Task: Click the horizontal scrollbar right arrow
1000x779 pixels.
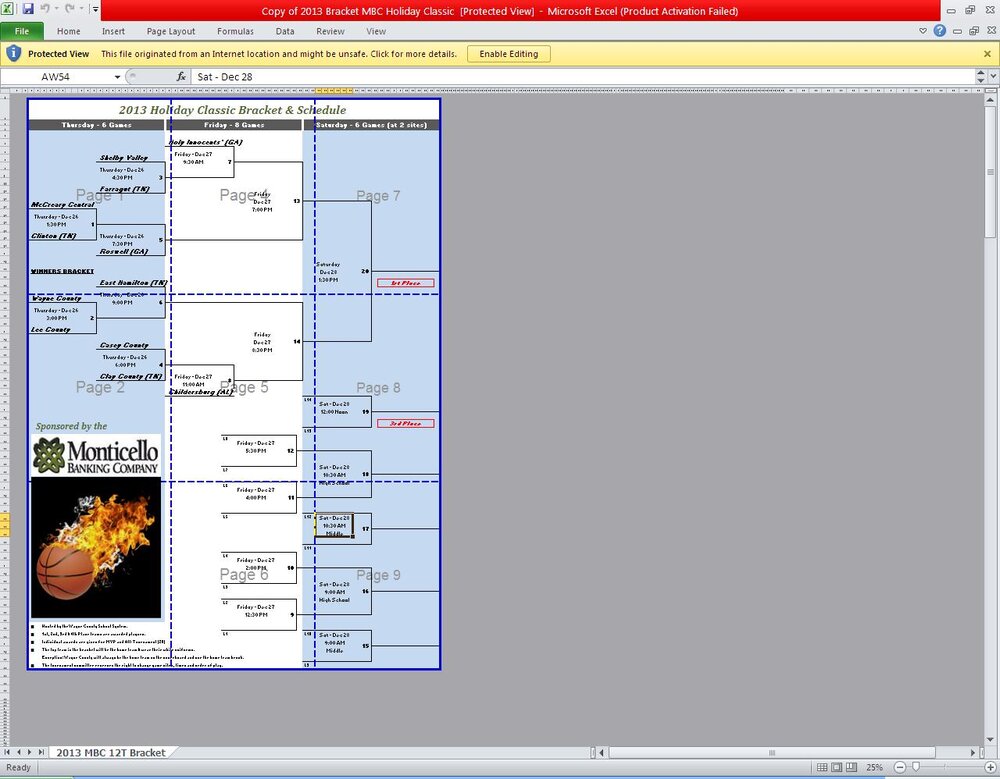Action: point(974,753)
